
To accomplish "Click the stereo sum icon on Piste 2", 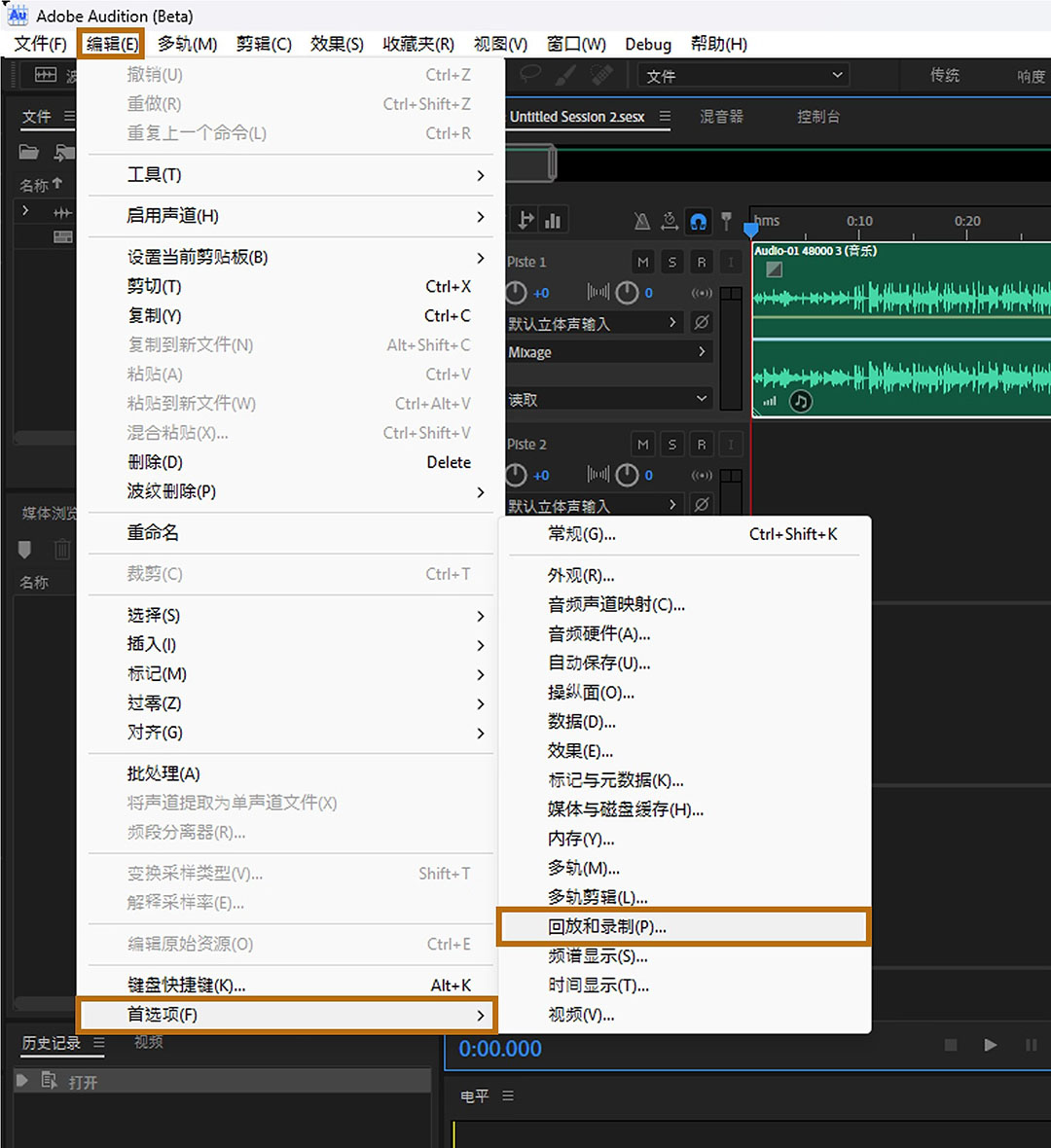I will pyautogui.click(x=702, y=475).
